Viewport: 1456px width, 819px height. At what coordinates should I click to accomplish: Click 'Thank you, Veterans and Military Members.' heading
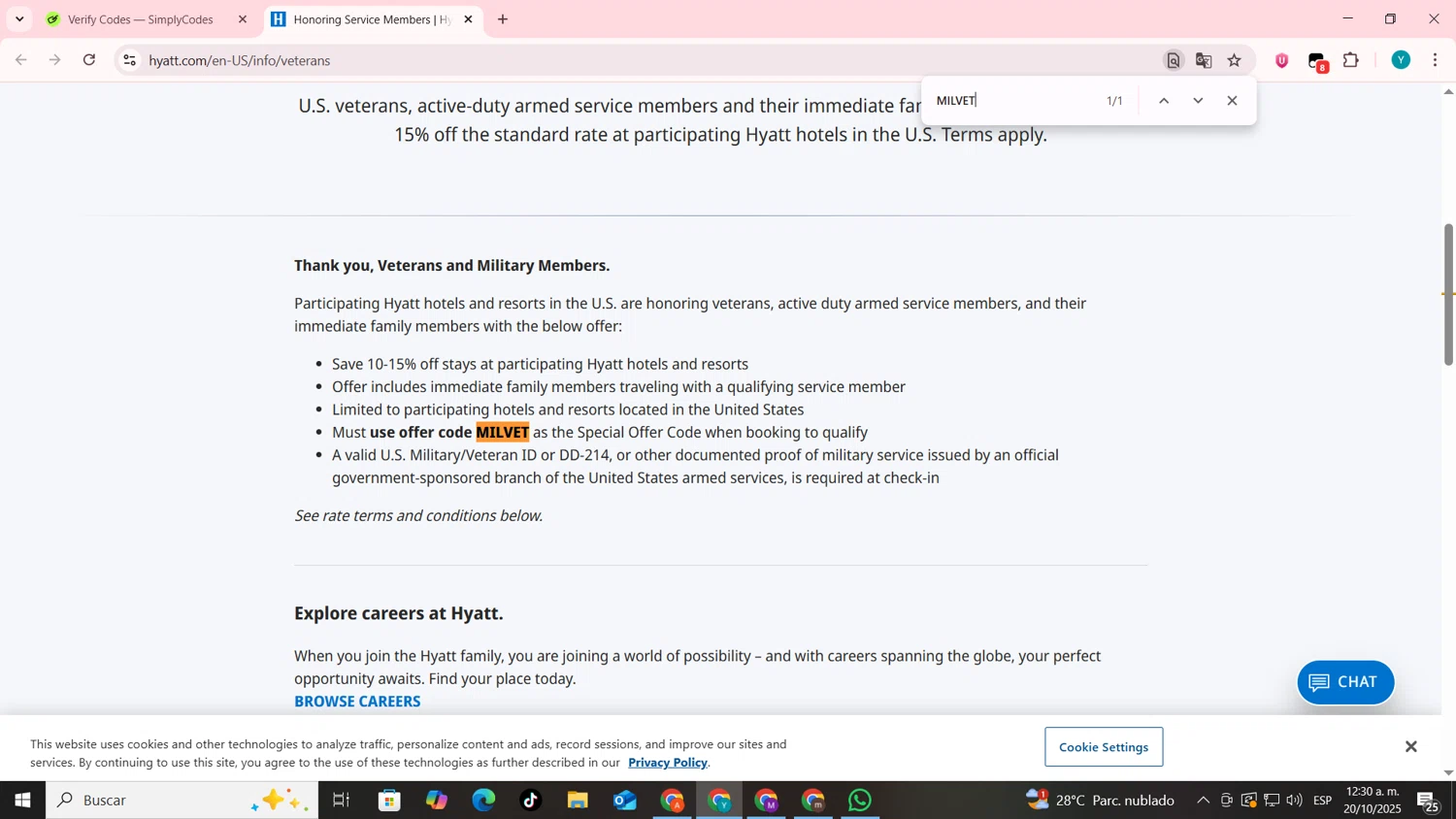[x=452, y=266]
